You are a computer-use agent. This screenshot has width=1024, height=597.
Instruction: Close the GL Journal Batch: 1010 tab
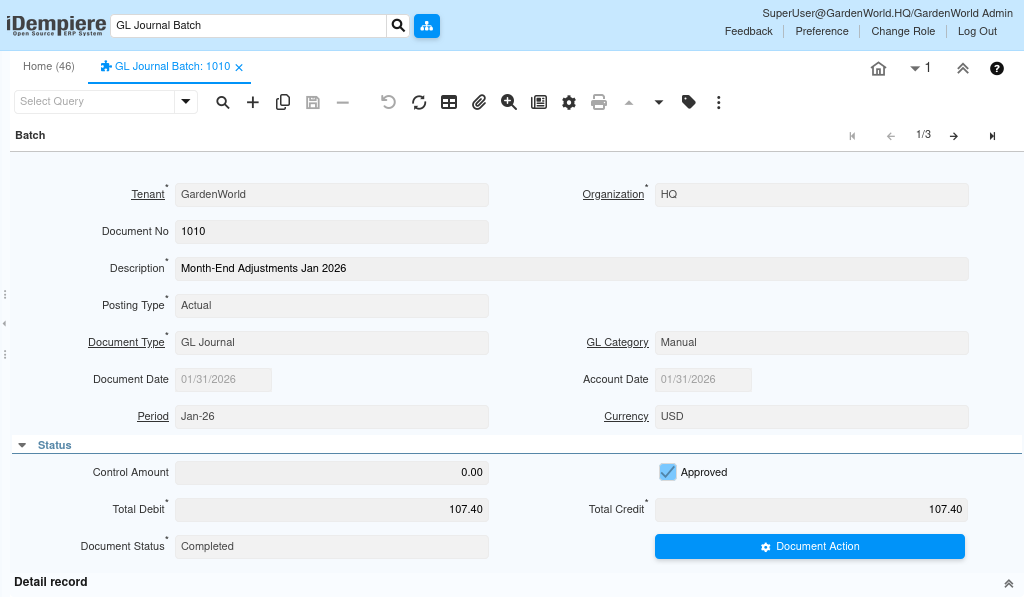tap(239, 68)
